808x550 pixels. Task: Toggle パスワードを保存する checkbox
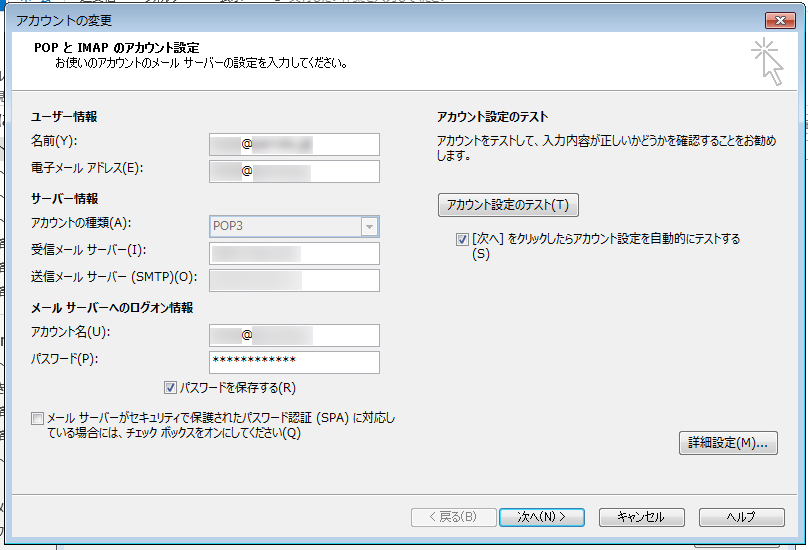tap(171, 387)
